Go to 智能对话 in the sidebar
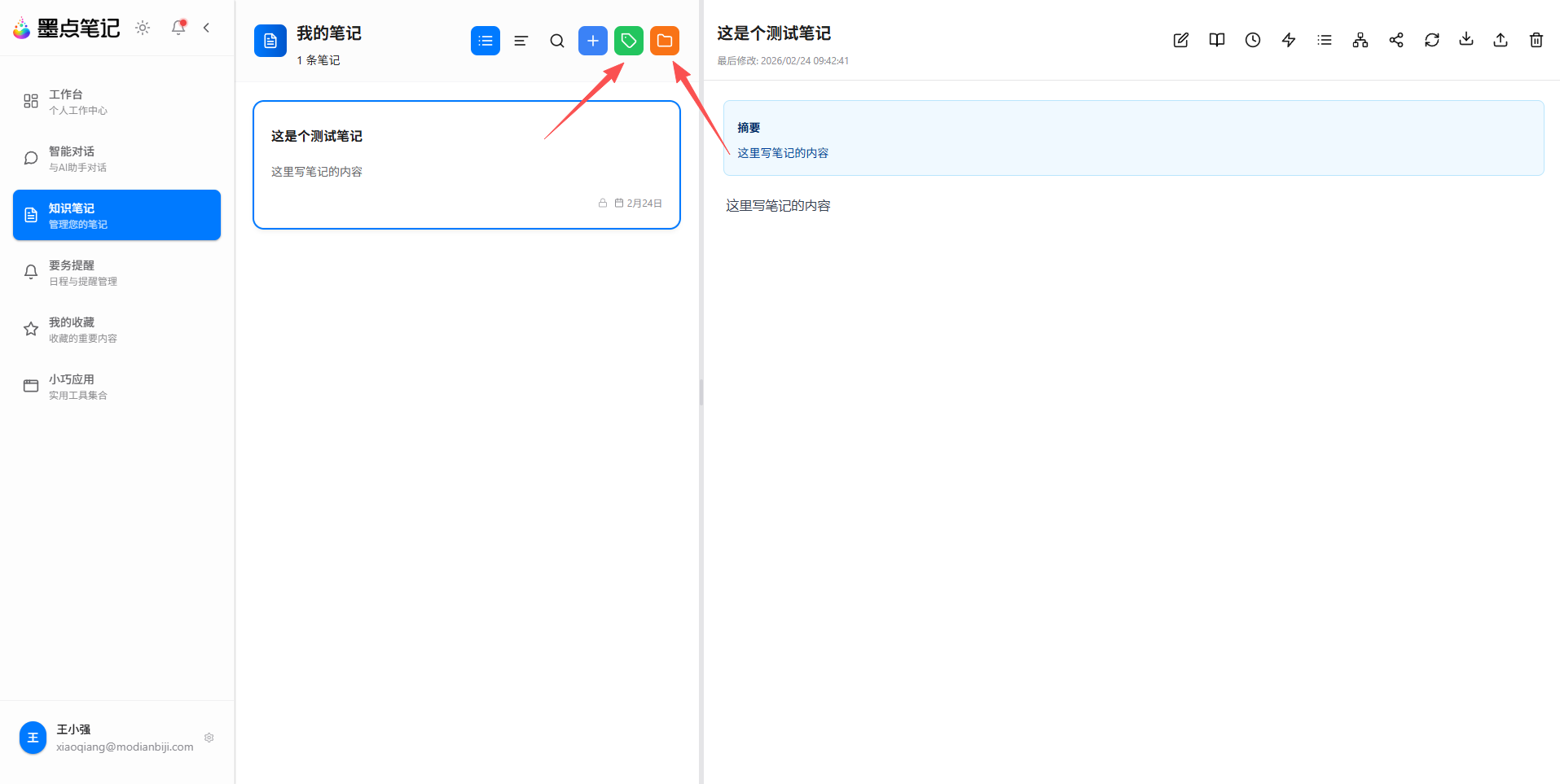1560x784 pixels. point(116,158)
